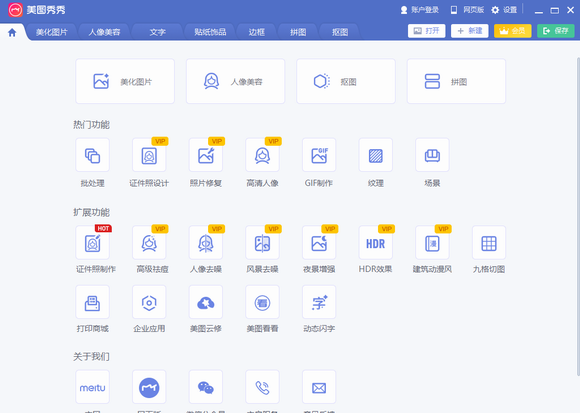Open the large 抠图 cutout card
580x413 pixels.
pyautogui.click(x=346, y=81)
